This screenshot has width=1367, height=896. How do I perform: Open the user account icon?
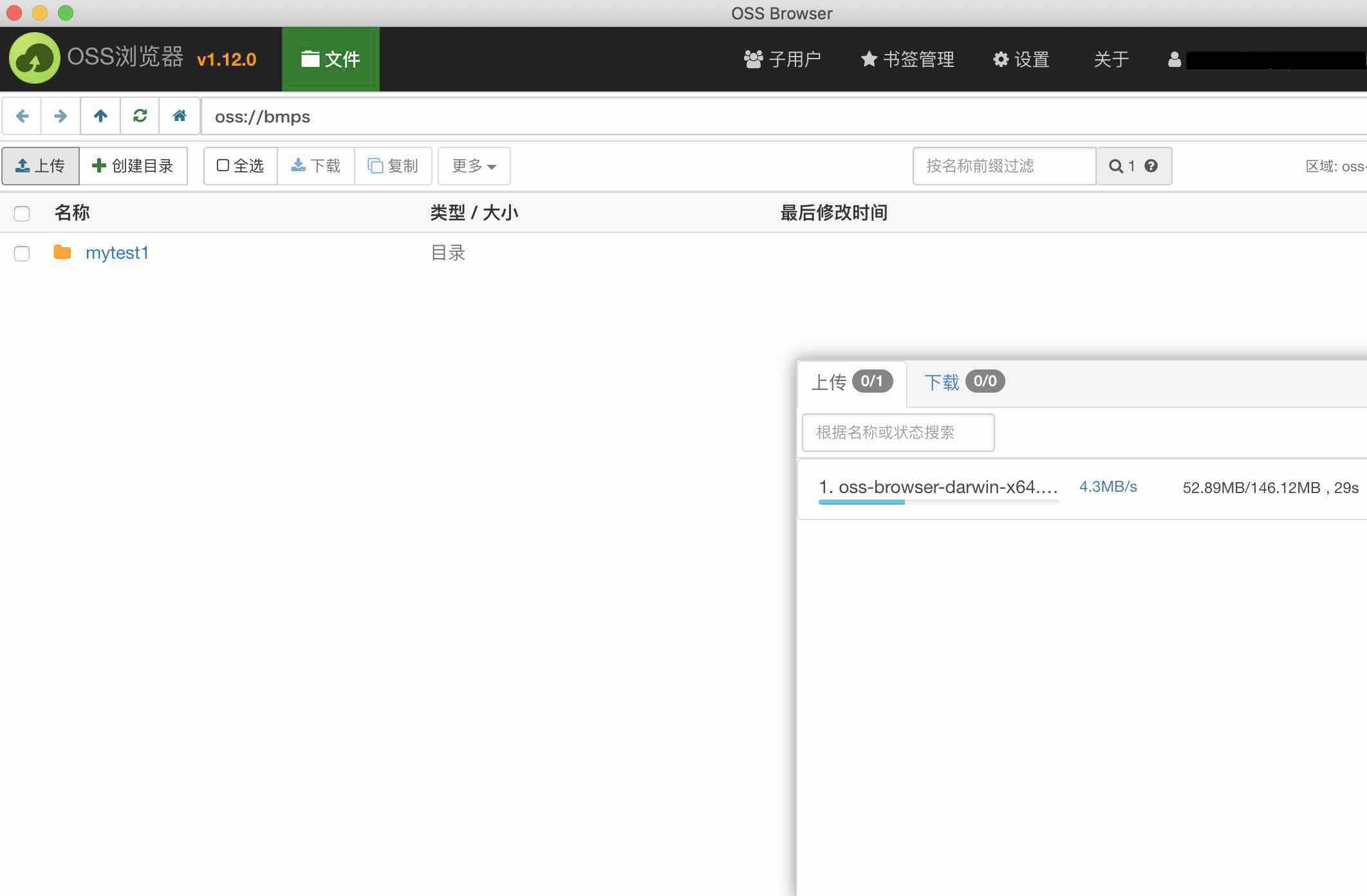pyautogui.click(x=1175, y=59)
